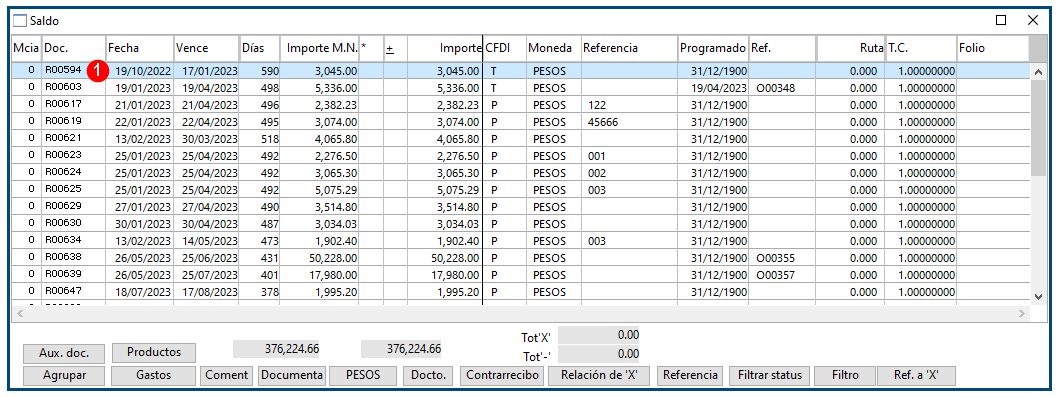Click the Ref. a 'X' button
This screenshot has height=397, width=1059.
pyautogui.click(x=916, y=375)
